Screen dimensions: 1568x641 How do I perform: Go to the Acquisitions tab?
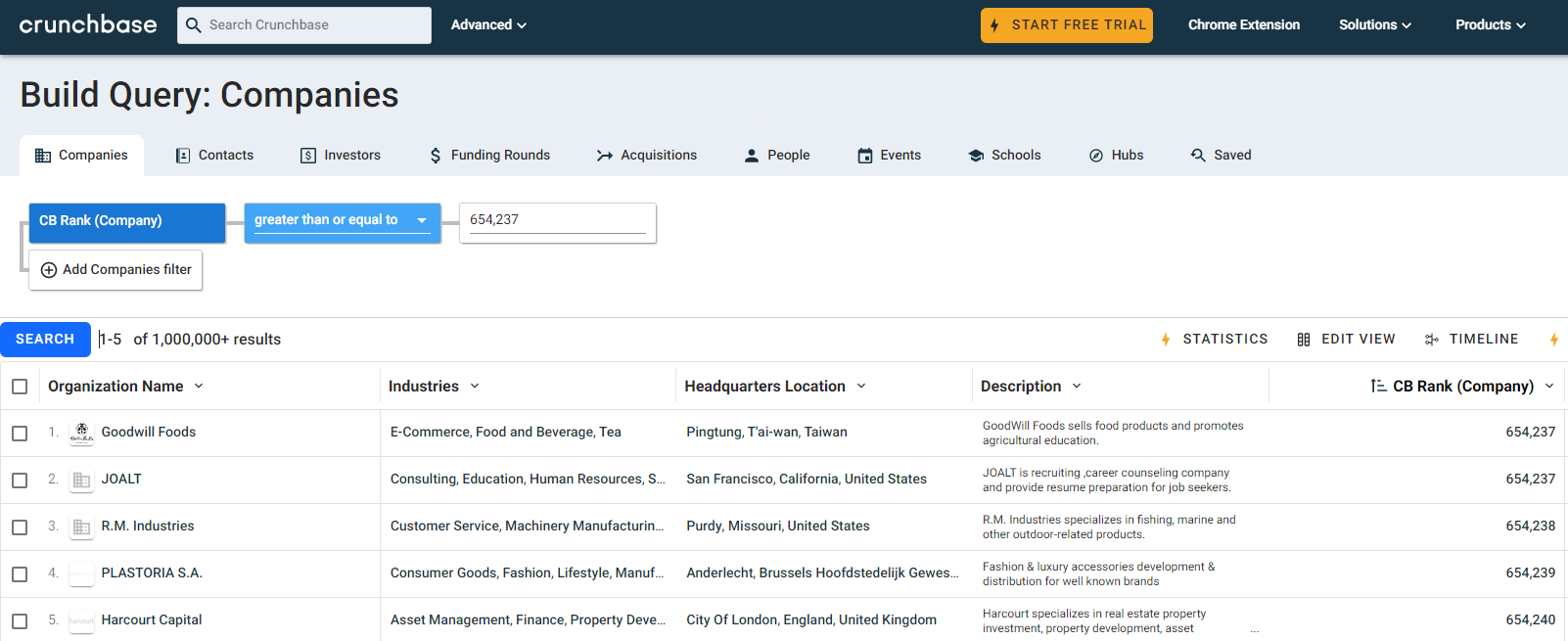(647, 156)
